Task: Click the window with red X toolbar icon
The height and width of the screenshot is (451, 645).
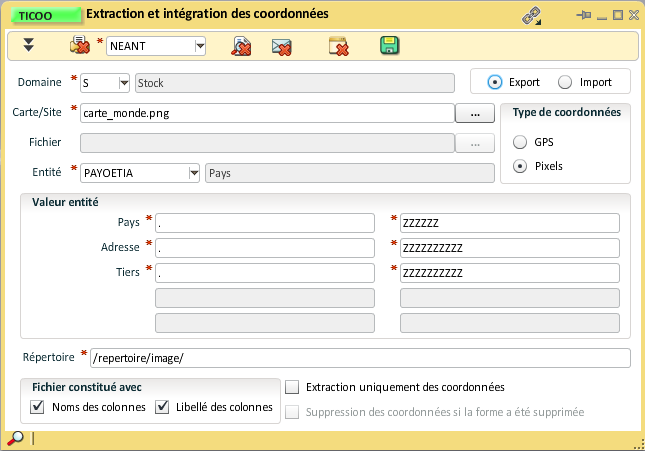Action: pyautogui.click(x=338, y=45)
